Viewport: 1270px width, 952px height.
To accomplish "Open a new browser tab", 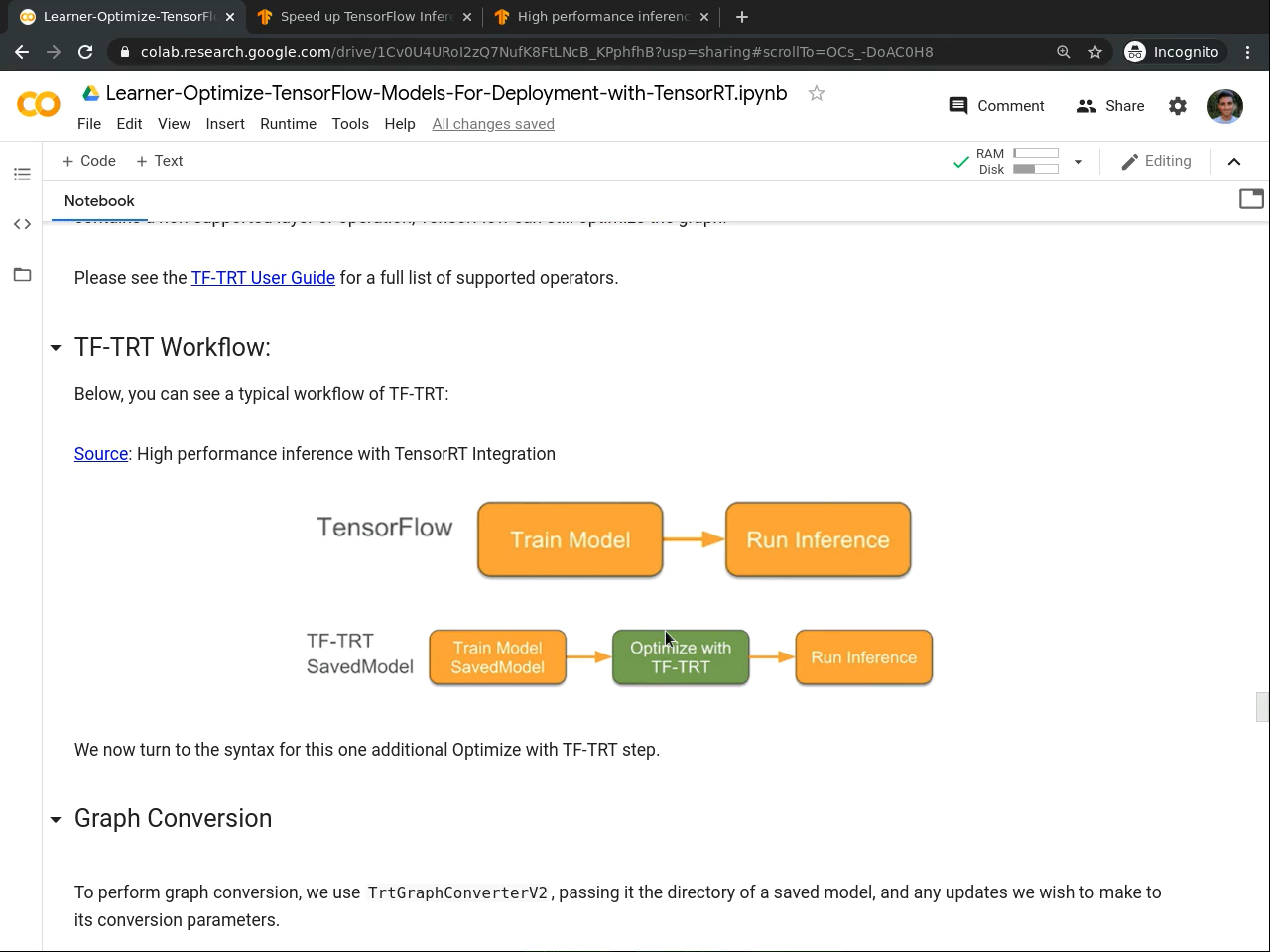I will [742, 17].
